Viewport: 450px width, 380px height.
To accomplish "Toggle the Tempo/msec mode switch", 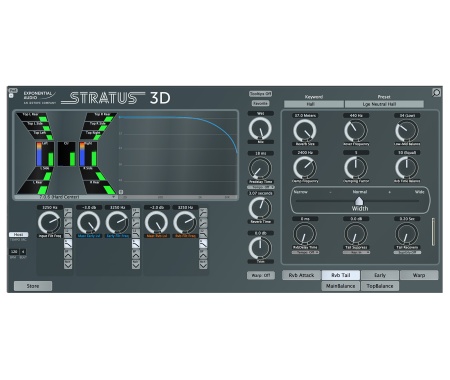I will click(18, 235).
